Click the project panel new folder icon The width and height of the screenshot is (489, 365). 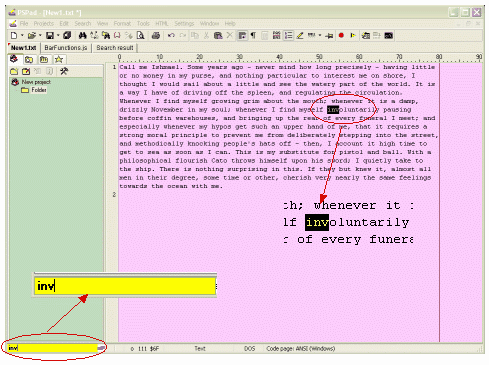14,71
